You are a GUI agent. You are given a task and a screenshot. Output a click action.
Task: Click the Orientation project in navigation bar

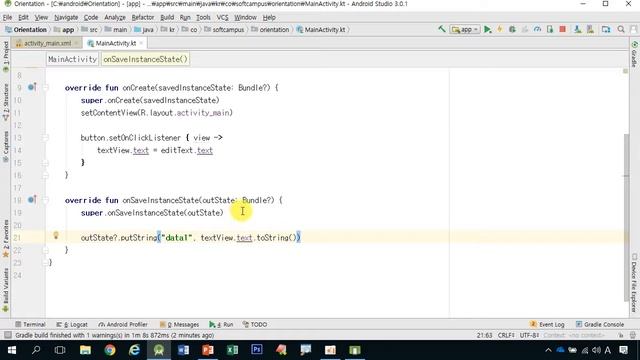click(x=26, y=29)
